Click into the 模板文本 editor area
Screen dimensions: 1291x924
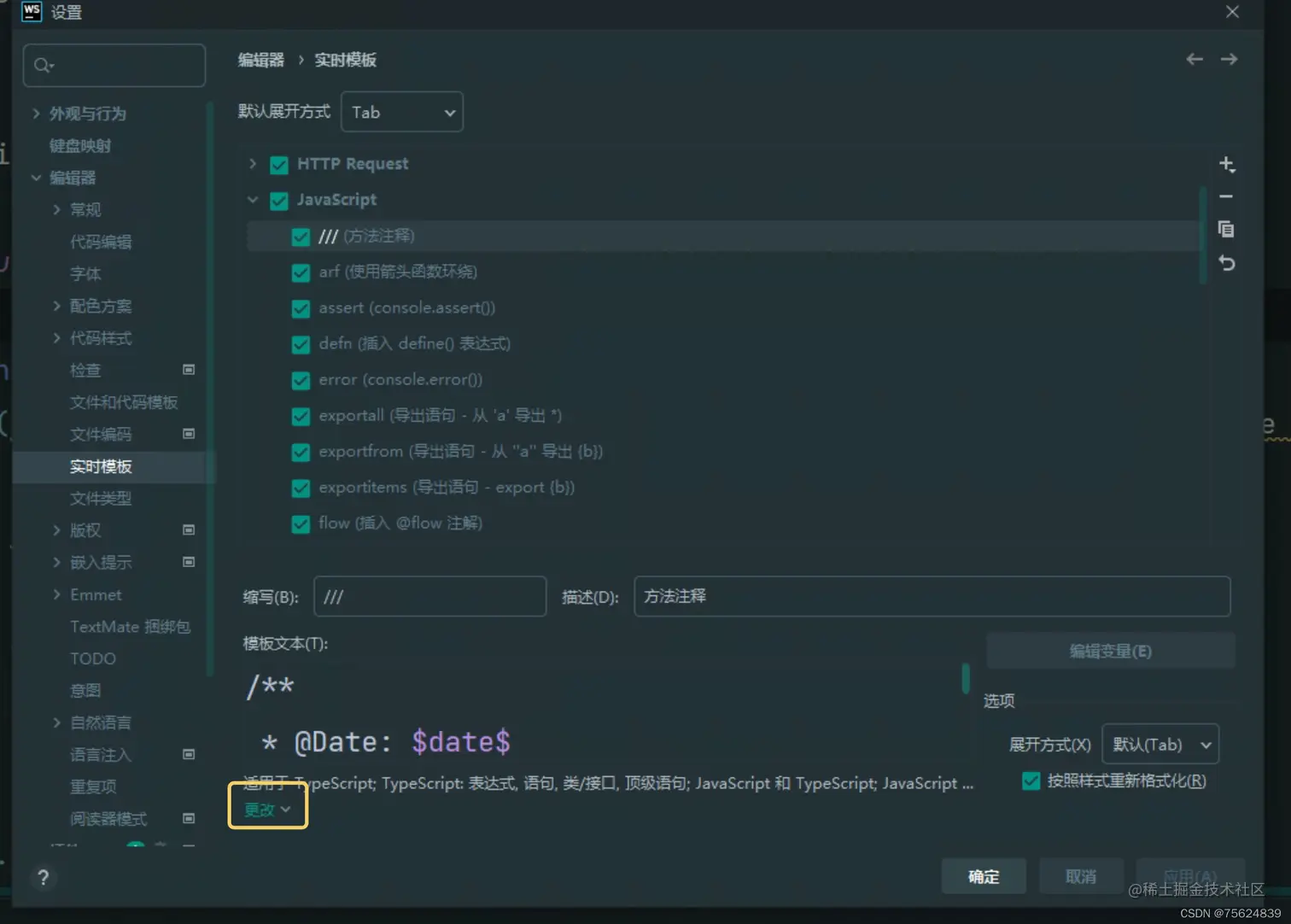coord(601,714)
